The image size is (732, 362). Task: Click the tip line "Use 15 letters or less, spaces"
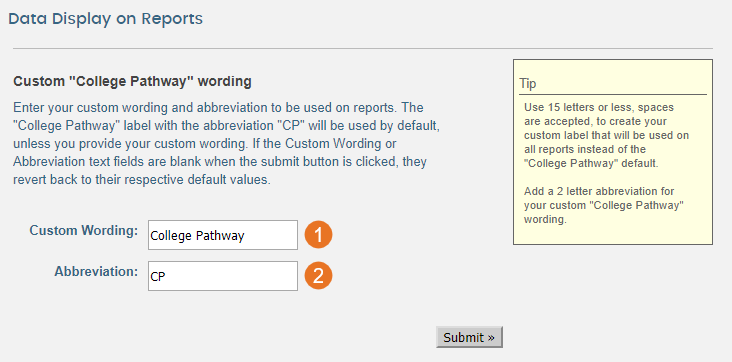[x=599, y=107]
